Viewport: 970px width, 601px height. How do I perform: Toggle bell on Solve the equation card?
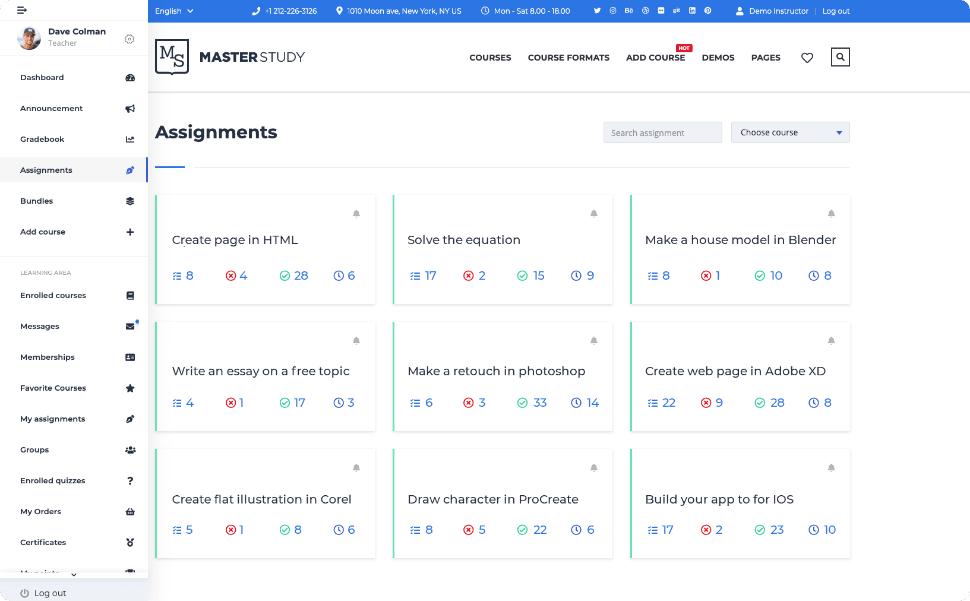point(593,214)
